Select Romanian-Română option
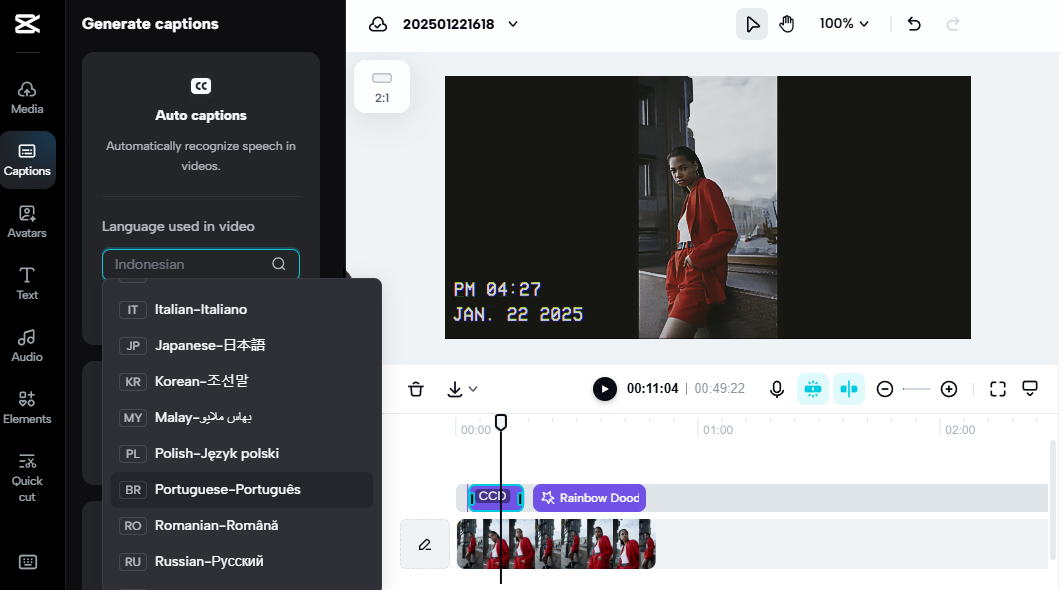 [242, 526]
